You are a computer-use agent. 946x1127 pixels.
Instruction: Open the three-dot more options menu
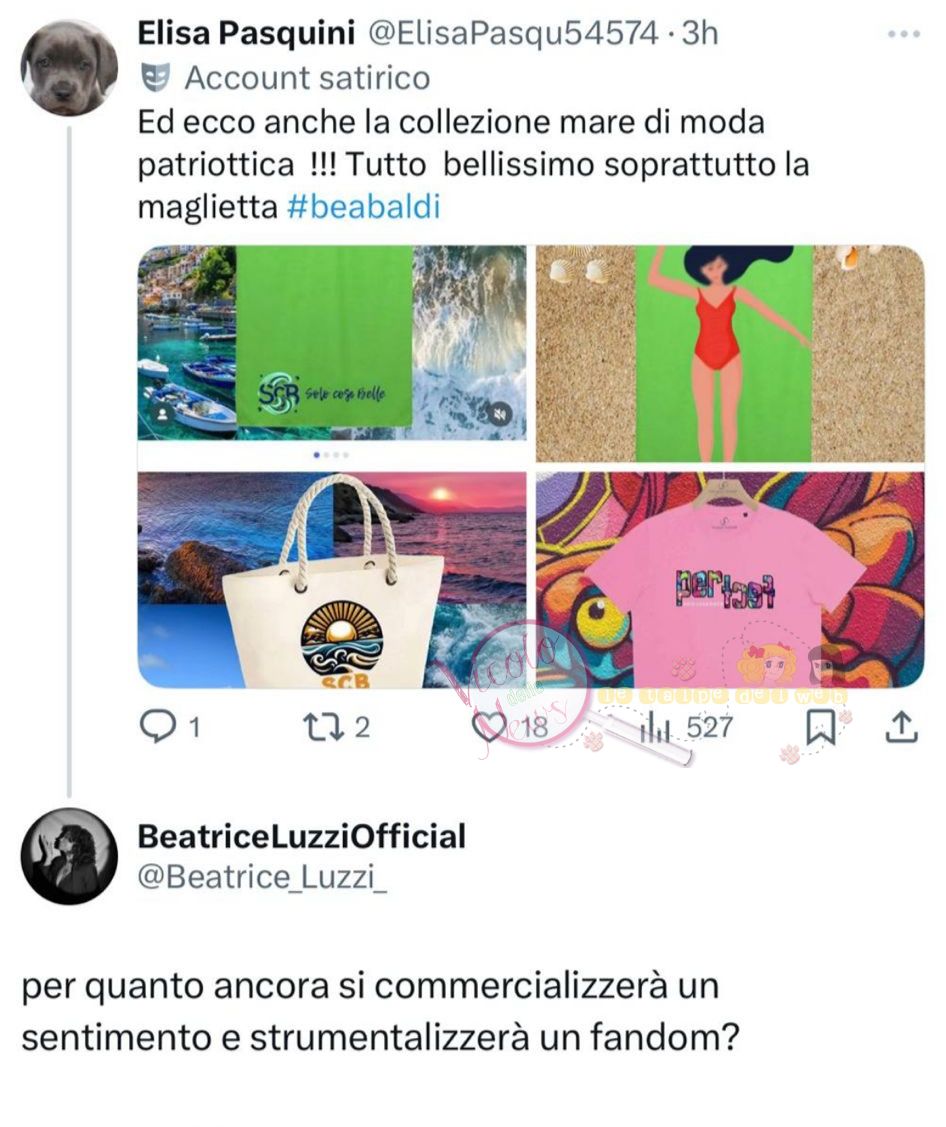point(904,34)
